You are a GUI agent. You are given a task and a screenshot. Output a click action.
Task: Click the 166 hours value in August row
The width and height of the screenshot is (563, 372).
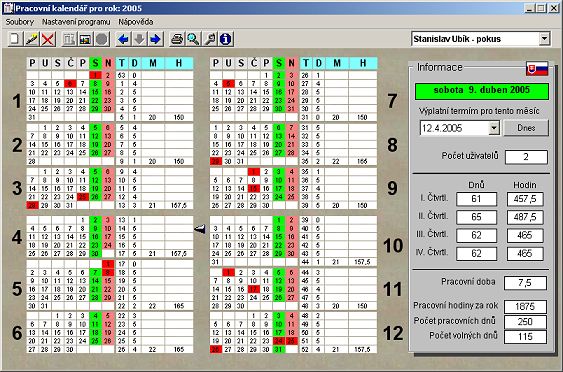click(x=362, y=162)
